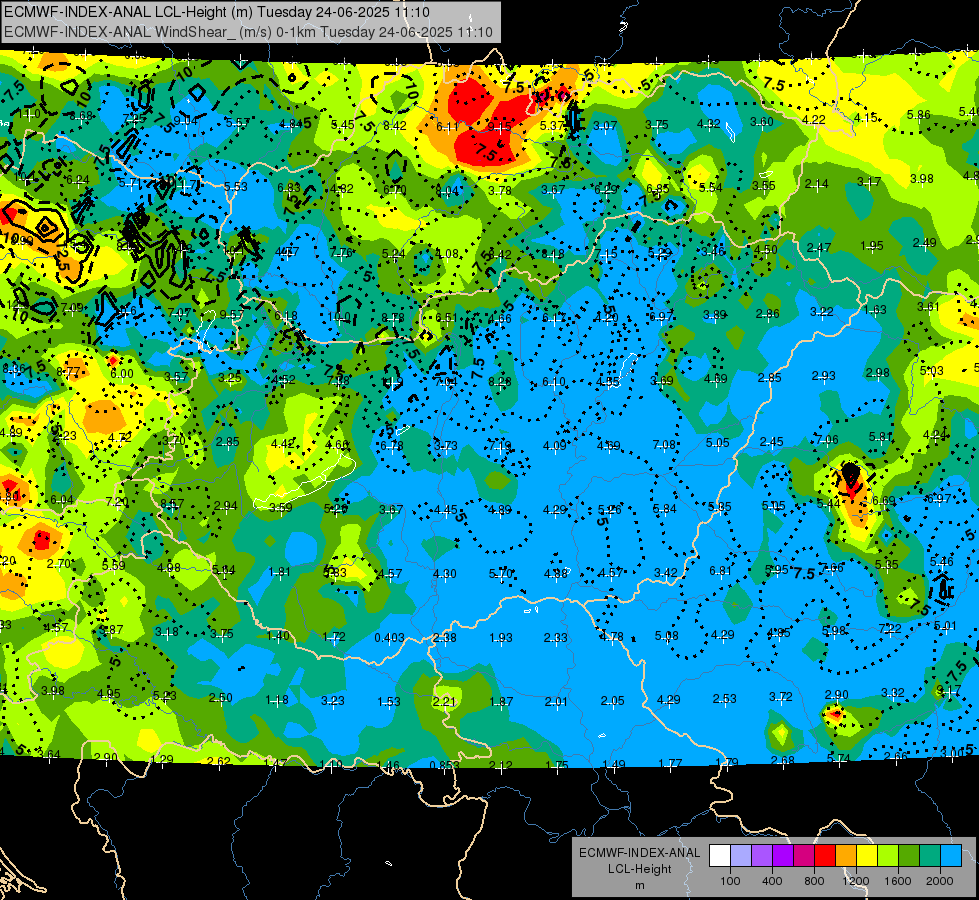The image size is (979, 900).
Task: Click the sky blue legend swatch
Action: point(952,856)
